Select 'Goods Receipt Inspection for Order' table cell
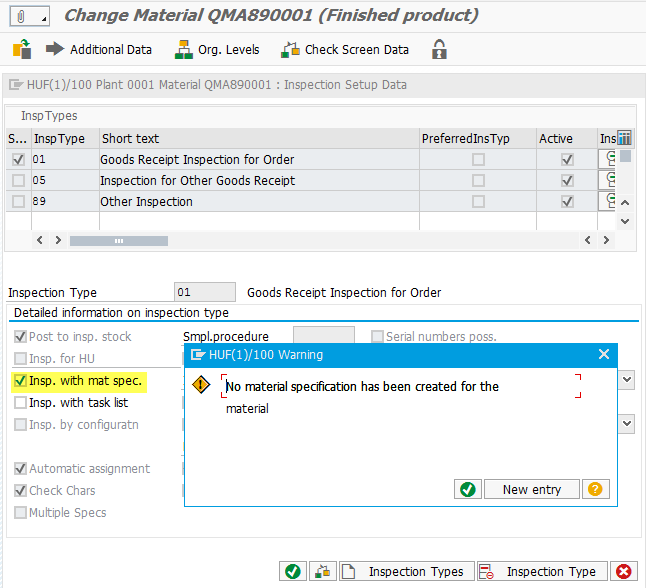The width and height of the screenshot is (646, 588). click(259, 159)
